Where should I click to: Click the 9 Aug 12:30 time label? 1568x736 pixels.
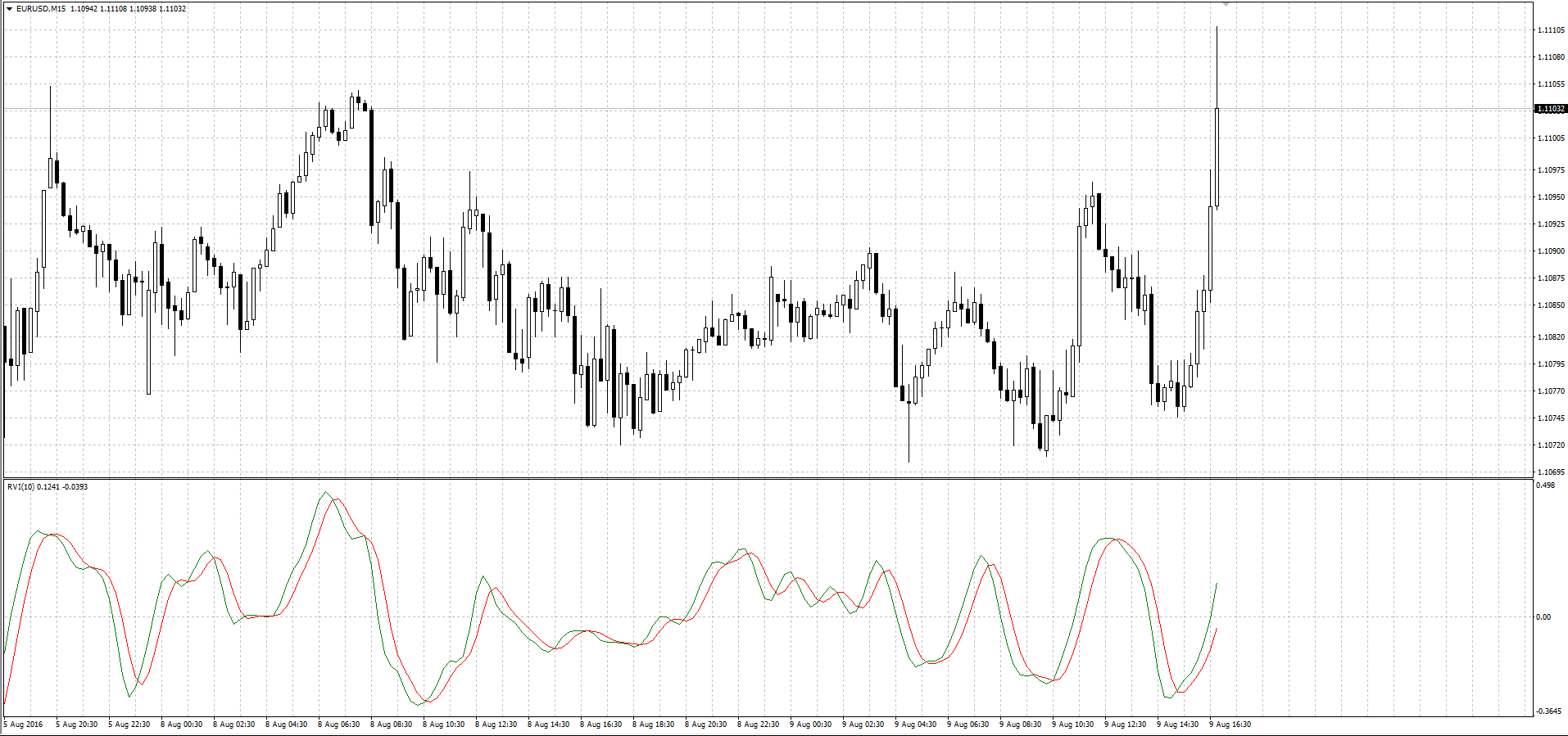tap(1126, 725)
